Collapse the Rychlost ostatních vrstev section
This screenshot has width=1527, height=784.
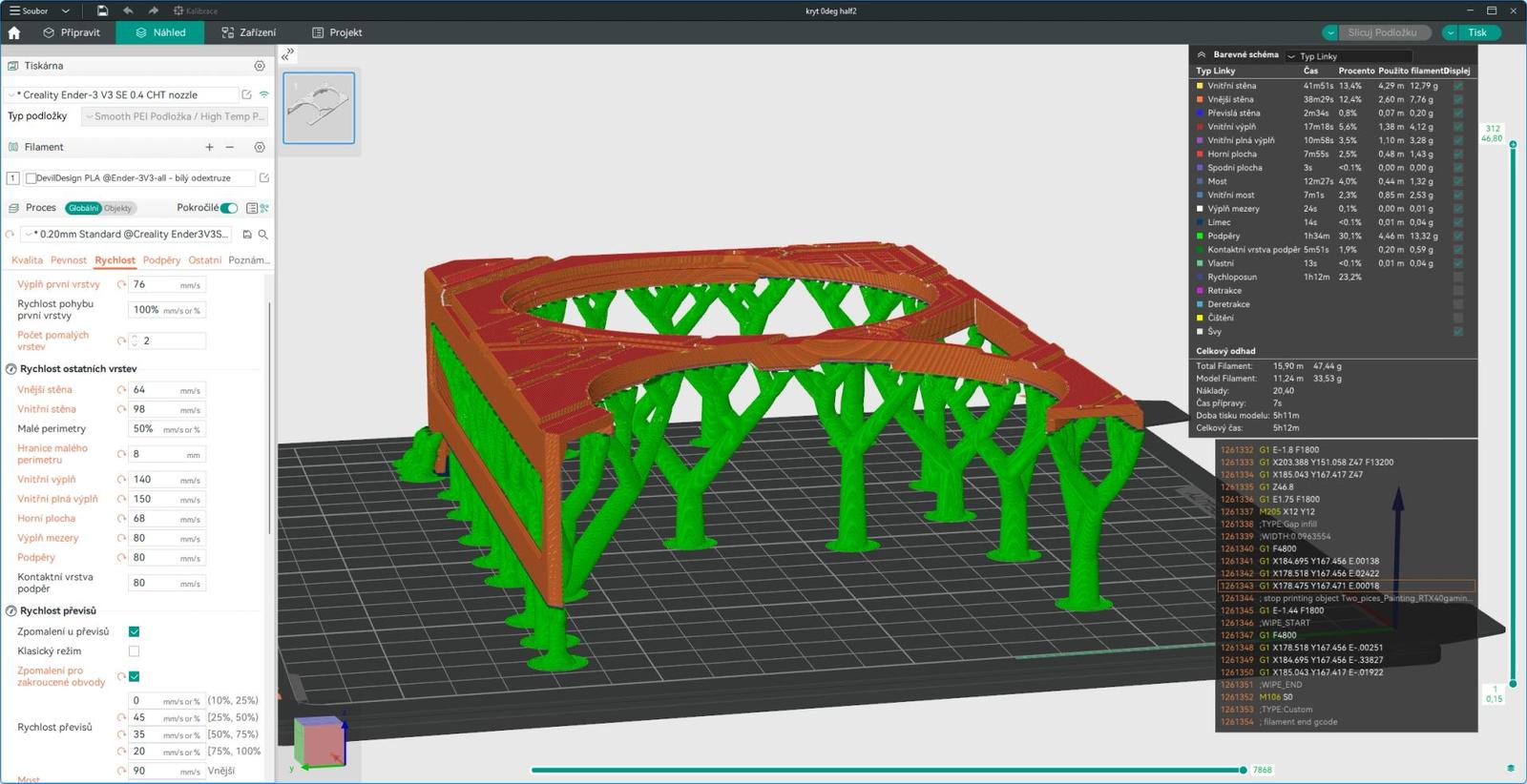(x=11, y=369)
